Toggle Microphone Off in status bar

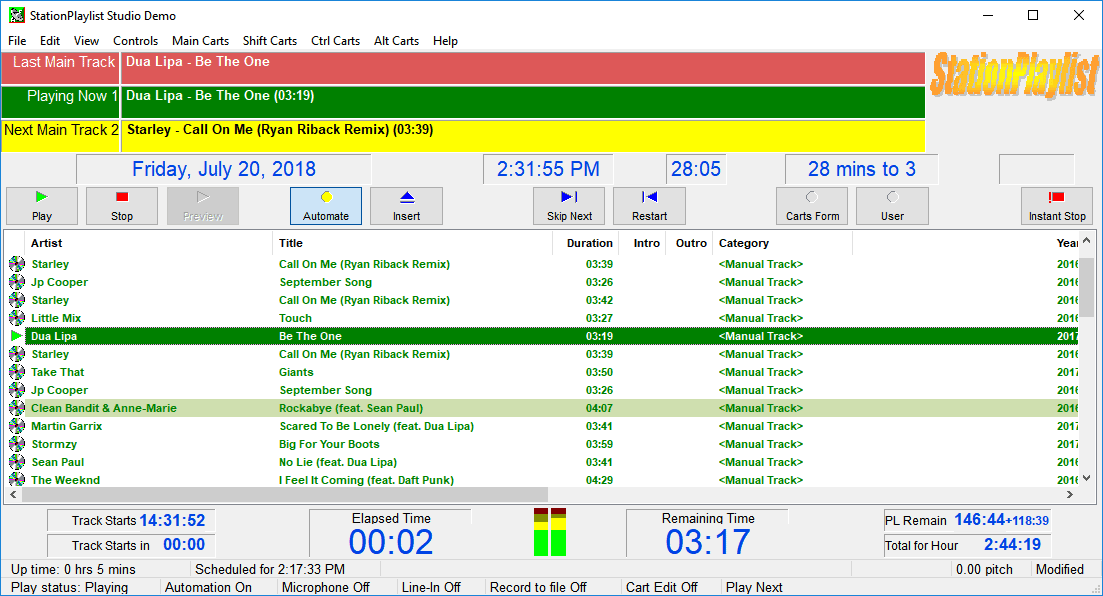(325, 588)
